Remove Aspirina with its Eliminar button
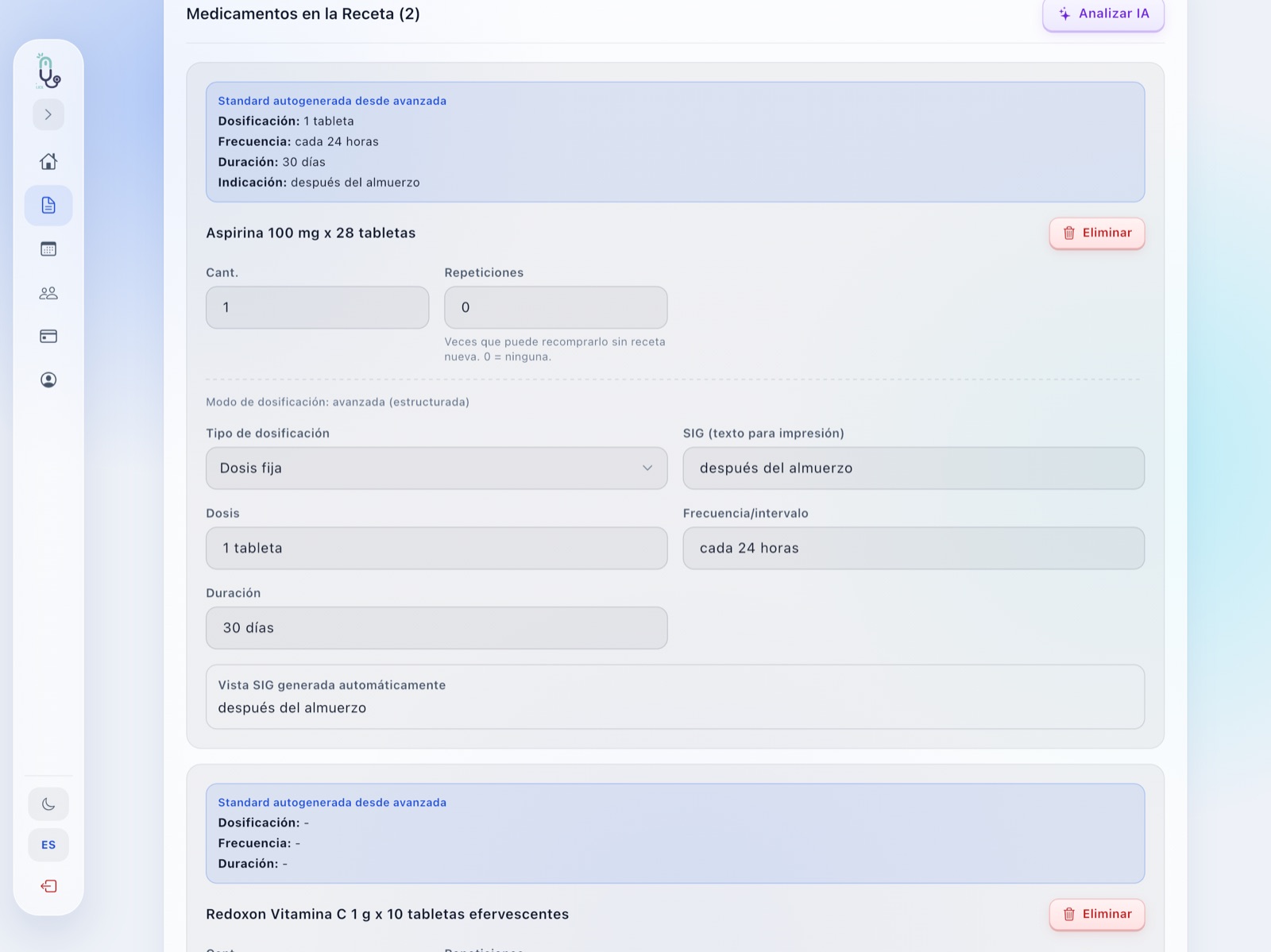 [x=1097, y=233]
